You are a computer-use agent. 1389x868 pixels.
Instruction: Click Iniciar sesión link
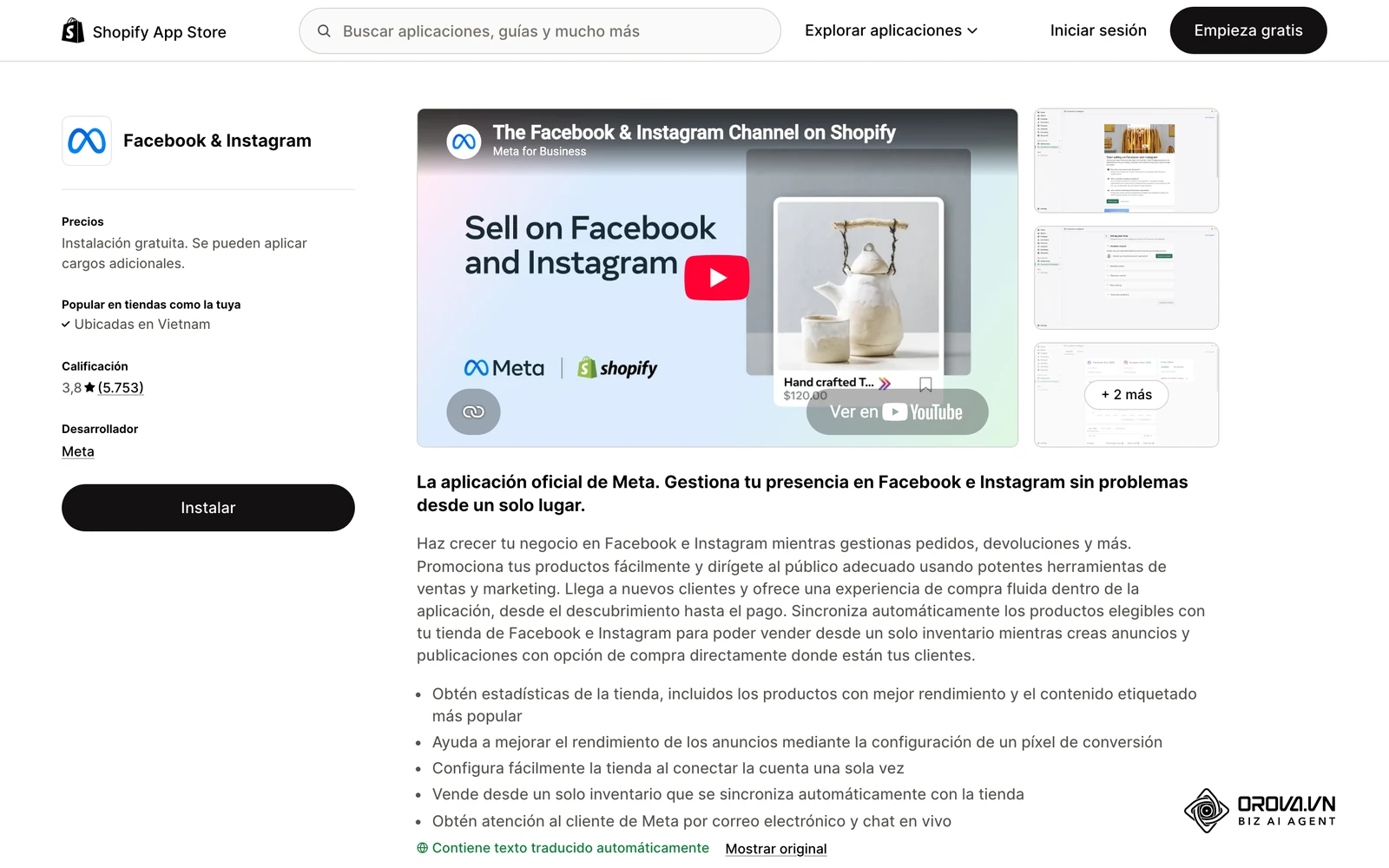click(x=1098, y=30)
